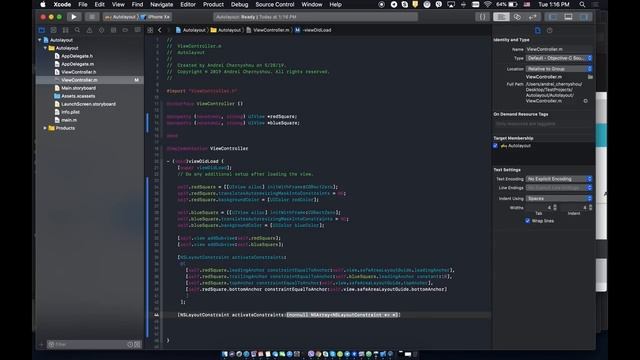Select AppDelegate.h in the navigator

pyautogui.click(x=77, y=56)
